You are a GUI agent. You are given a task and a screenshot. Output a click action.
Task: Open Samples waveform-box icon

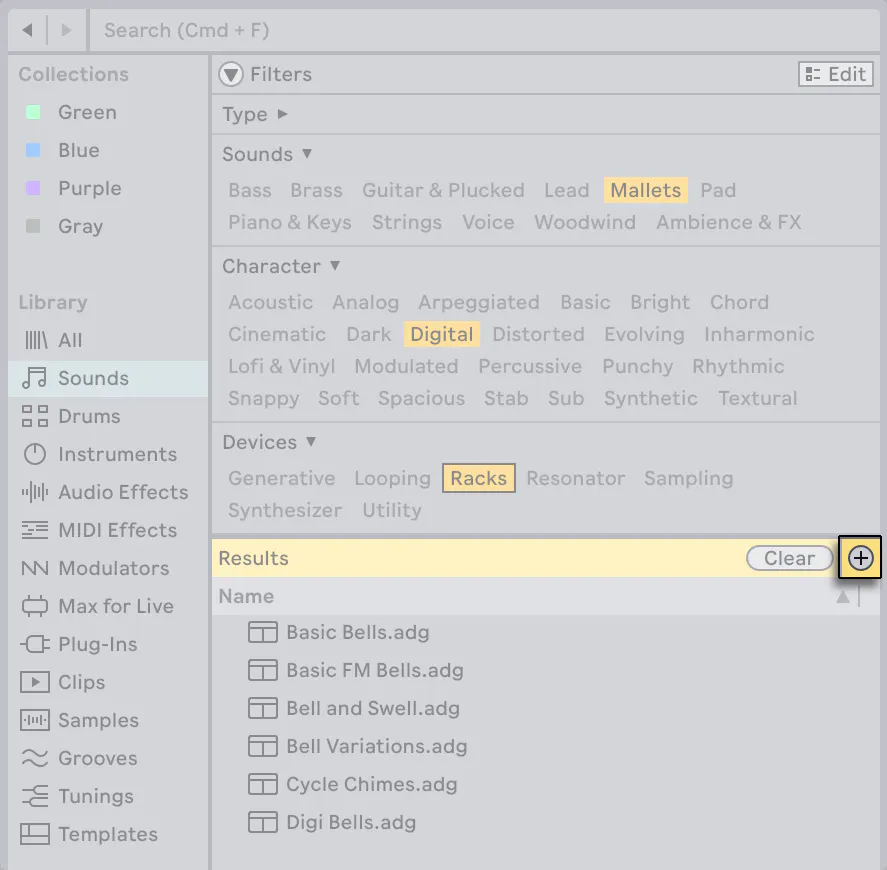[x=35, y=720]
